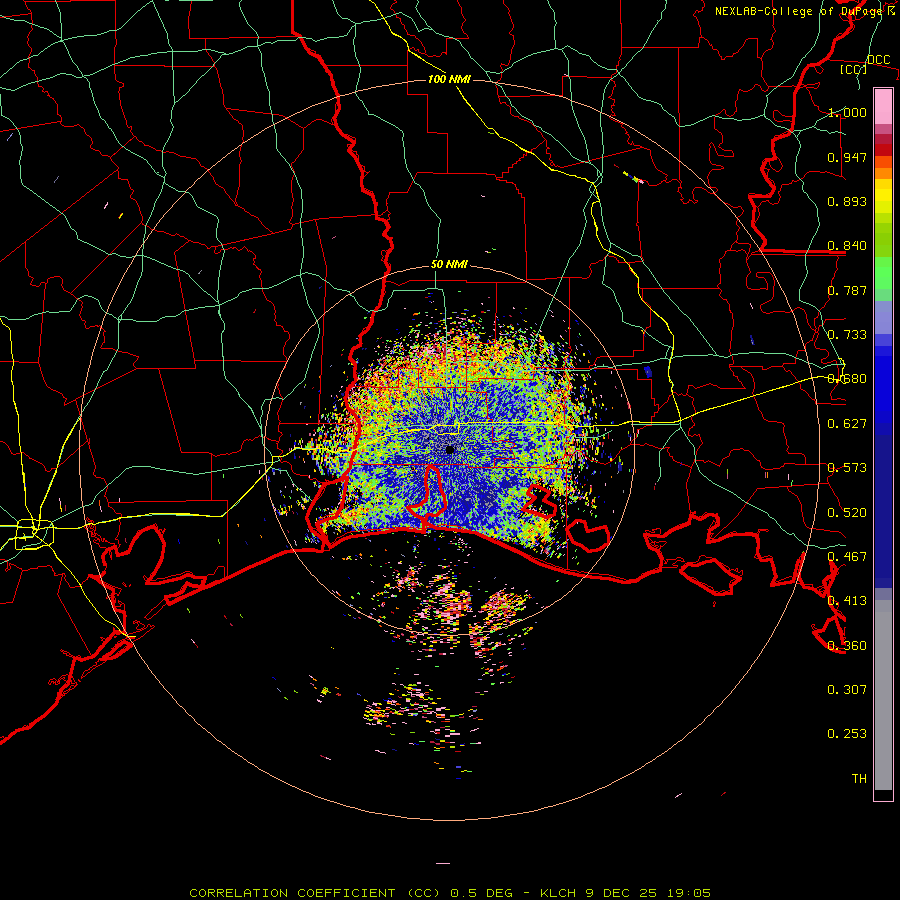The width and height of the screenshot is (900, 900).
Task: Select the 0.733 scale value
Action: (847, 335)
